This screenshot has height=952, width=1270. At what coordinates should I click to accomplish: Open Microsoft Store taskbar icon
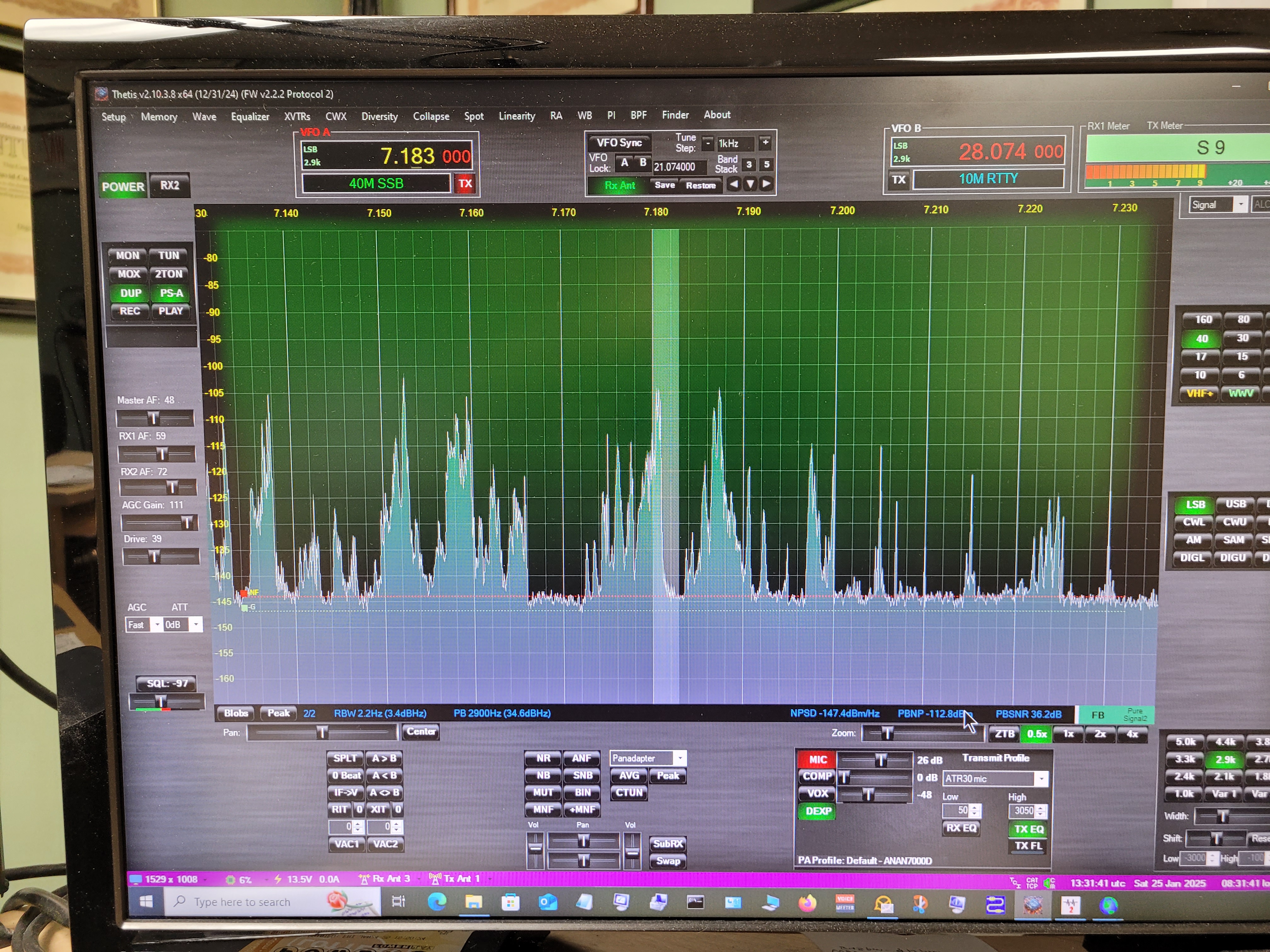pyautogui.click(x=510, y=903)
